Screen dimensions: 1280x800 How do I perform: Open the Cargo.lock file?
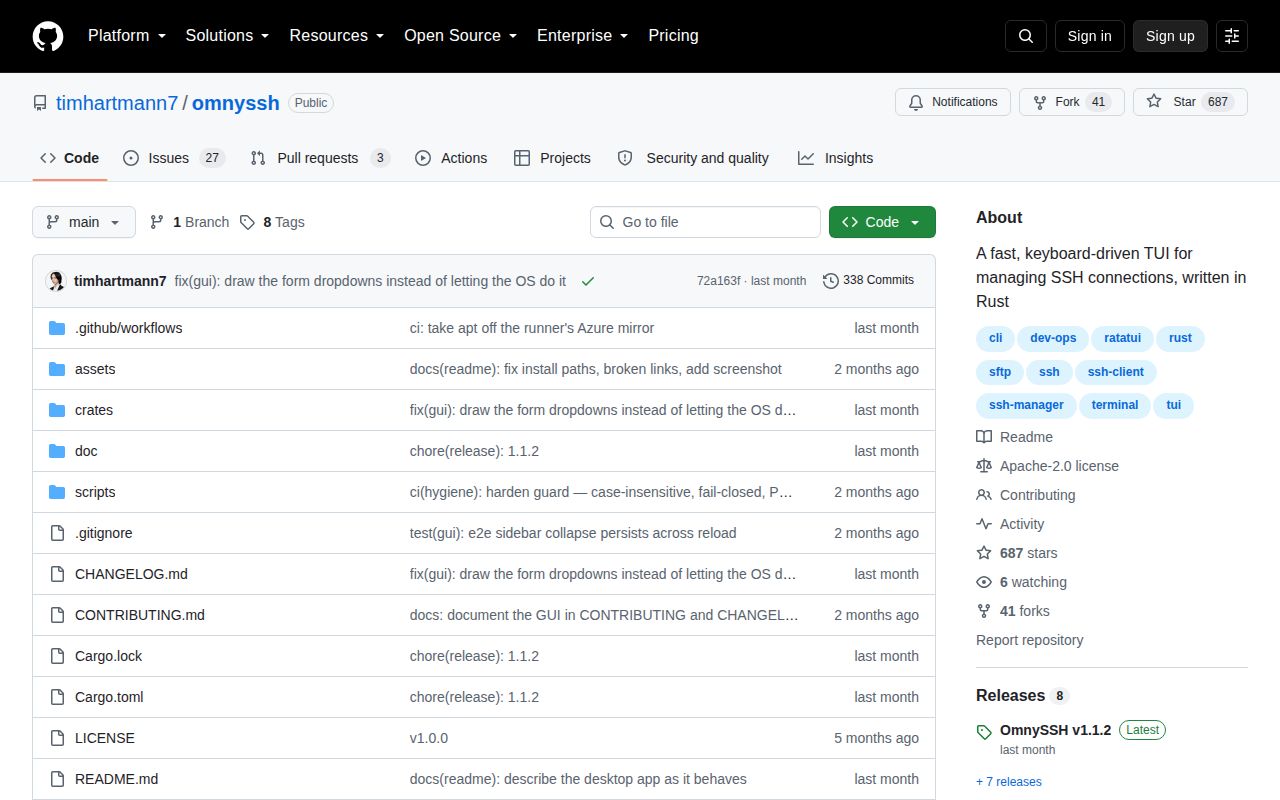coord(108,656)
